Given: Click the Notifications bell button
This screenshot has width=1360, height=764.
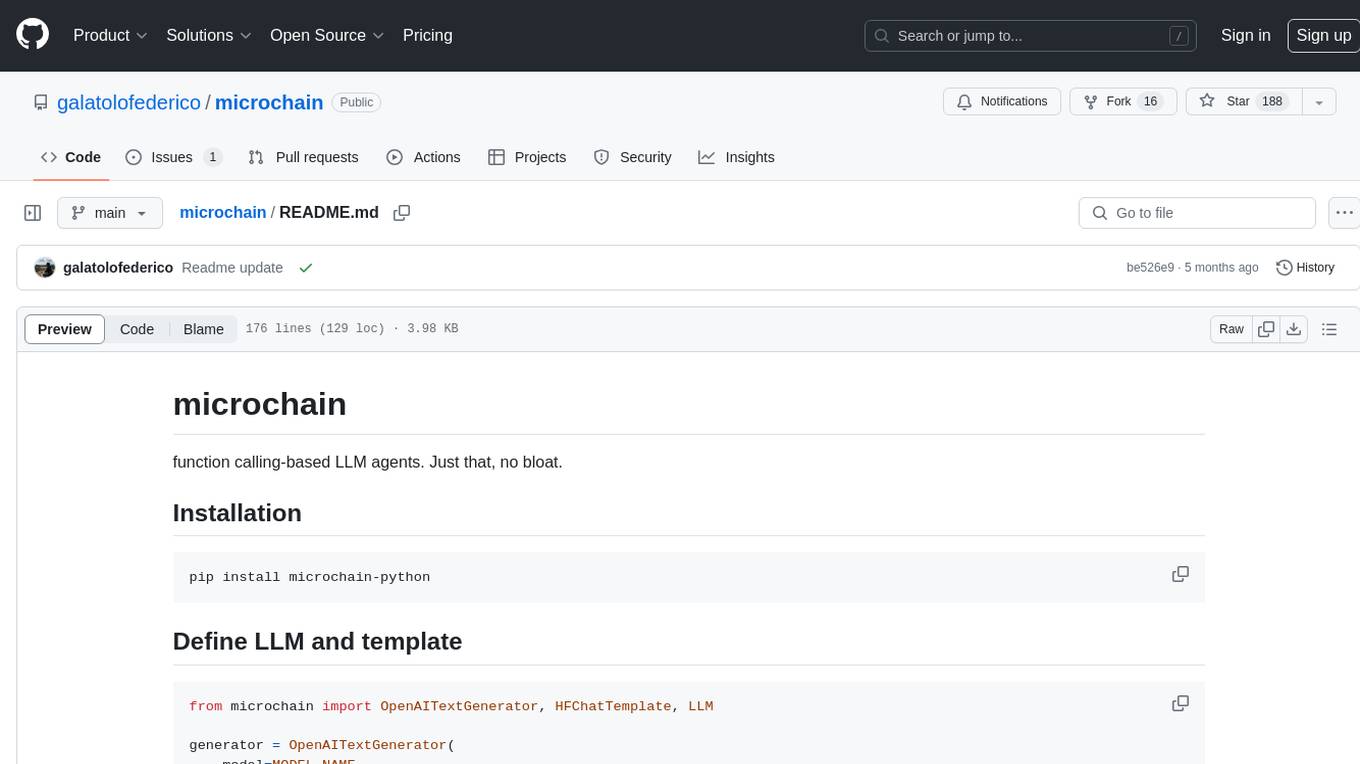Looking at the screenshot, I should (1002, 101).
